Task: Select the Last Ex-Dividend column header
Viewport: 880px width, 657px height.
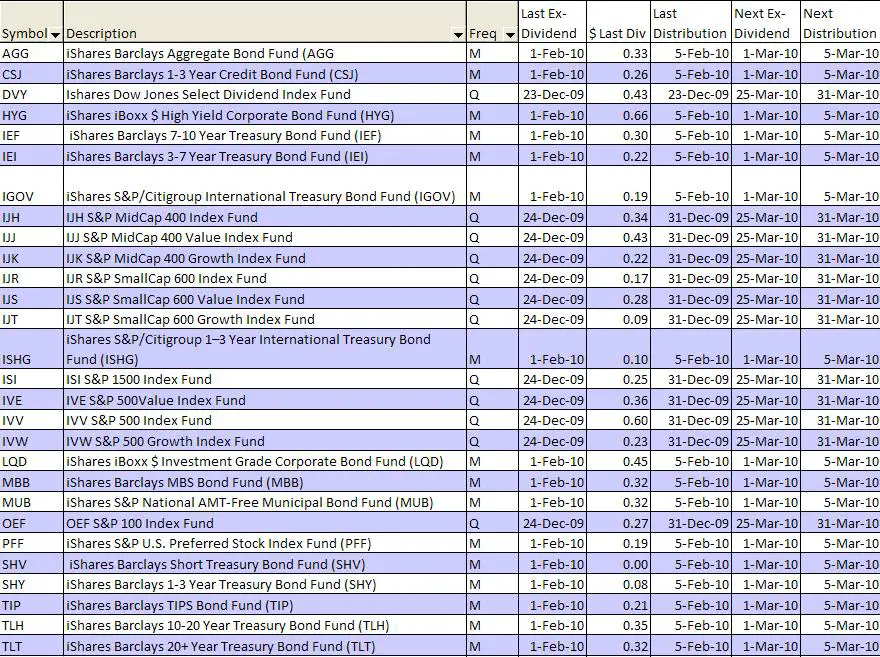Action: pos(553,22)
